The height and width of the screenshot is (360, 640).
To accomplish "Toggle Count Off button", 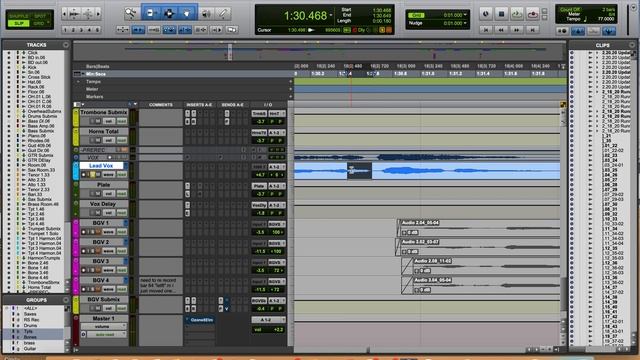I will [569, 9].
